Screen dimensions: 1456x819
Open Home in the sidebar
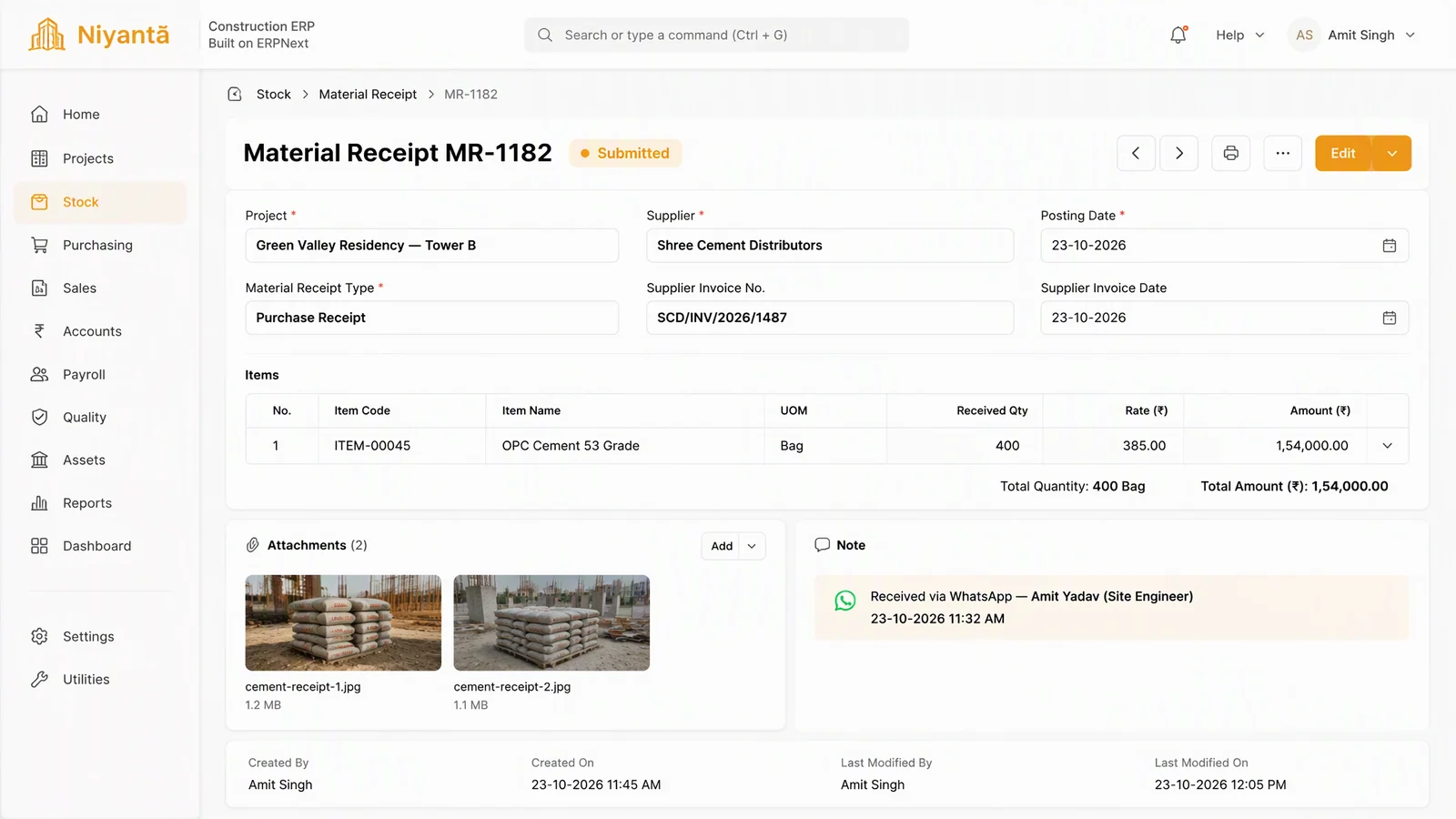100,115
